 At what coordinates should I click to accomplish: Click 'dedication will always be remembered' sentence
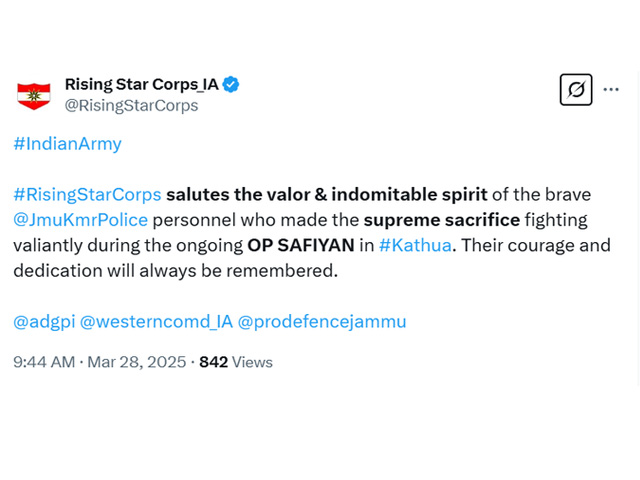pyautogui.click(x=176, y=271)
